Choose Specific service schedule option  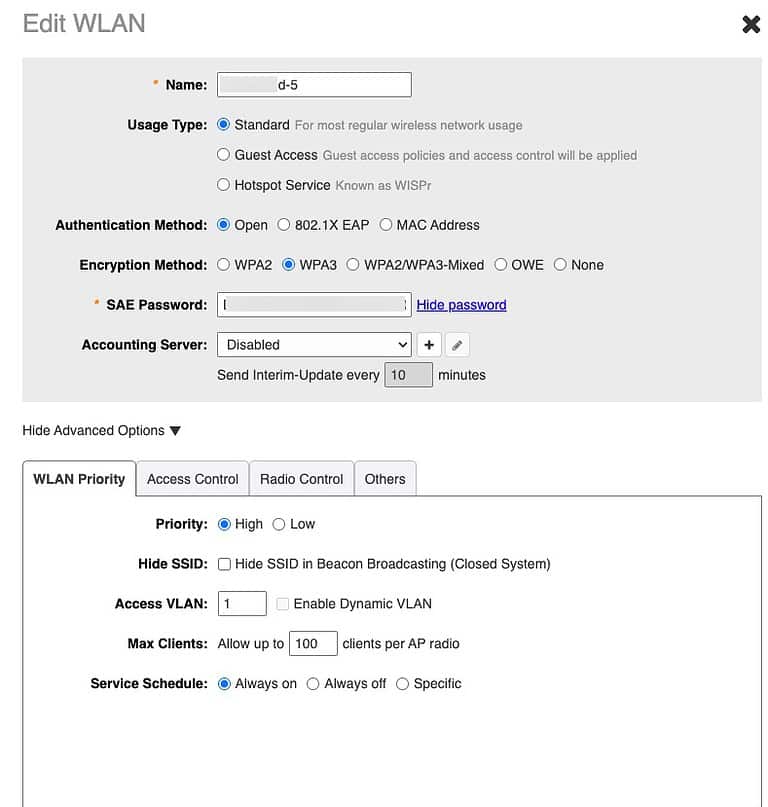(x=402, y=684)
